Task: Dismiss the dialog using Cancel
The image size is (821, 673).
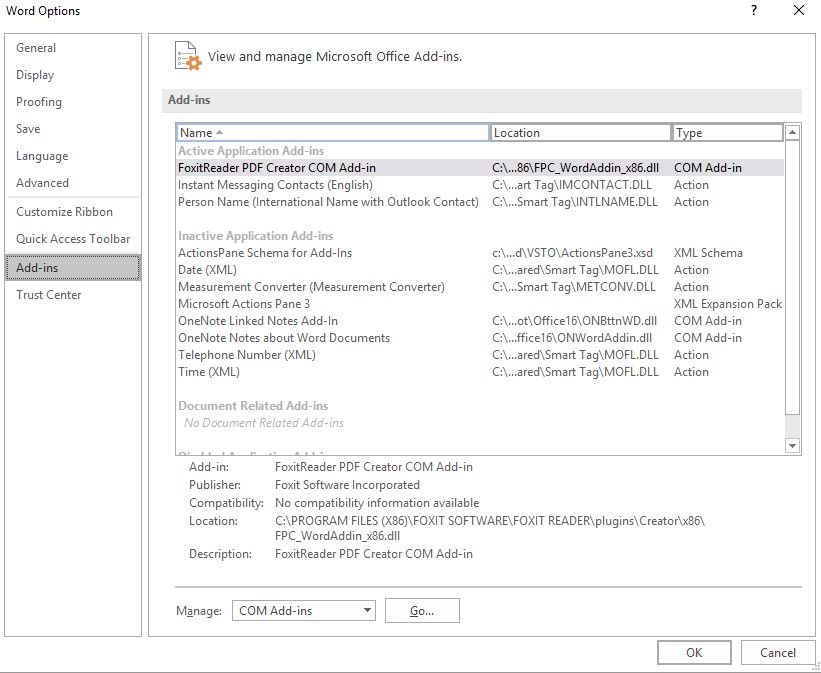Action: tap(778, 652)
